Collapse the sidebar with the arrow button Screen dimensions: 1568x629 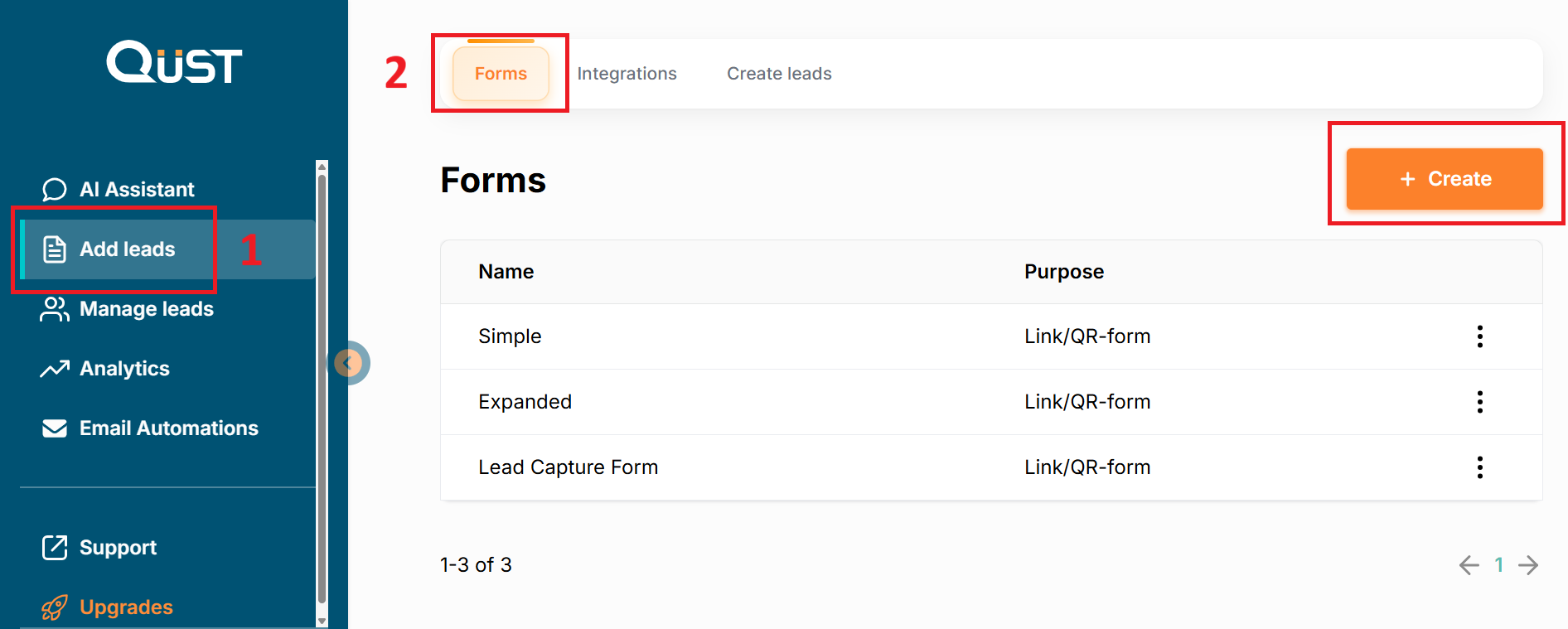coord(349,363)
